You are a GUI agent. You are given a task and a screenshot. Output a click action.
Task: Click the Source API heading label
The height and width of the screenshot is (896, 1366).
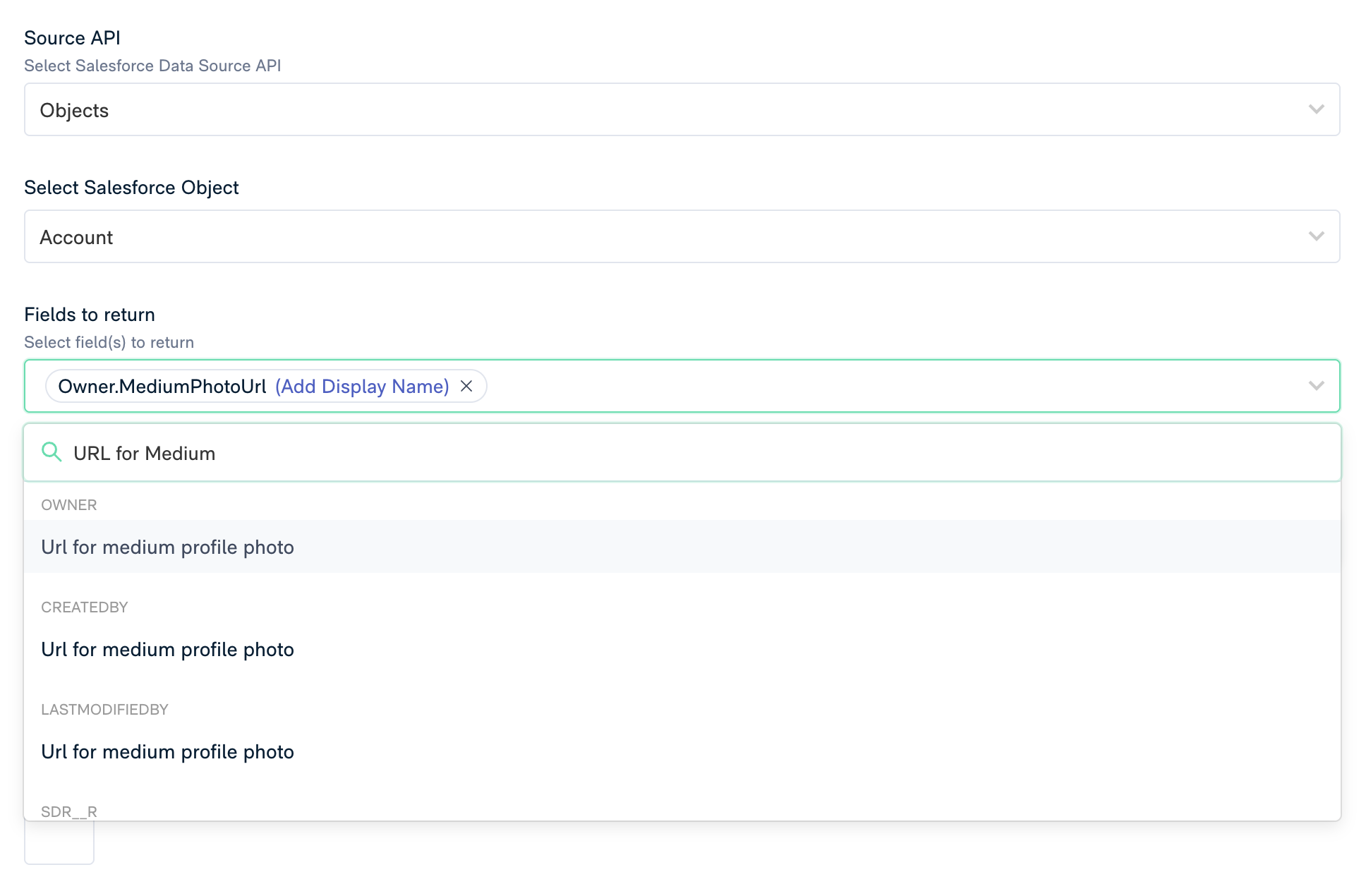pyautogui.click(x=72, y=38)
